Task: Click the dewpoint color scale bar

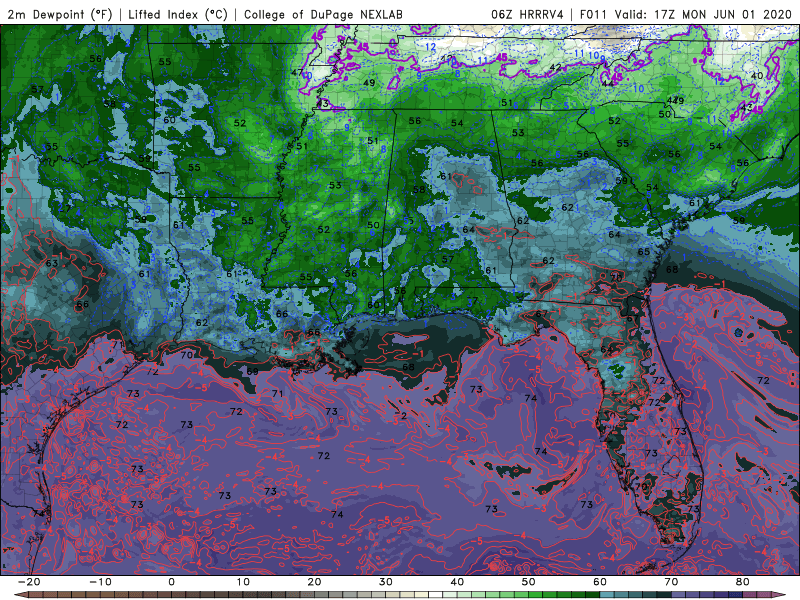Action: pyautogui.click(x=400, y=595)
